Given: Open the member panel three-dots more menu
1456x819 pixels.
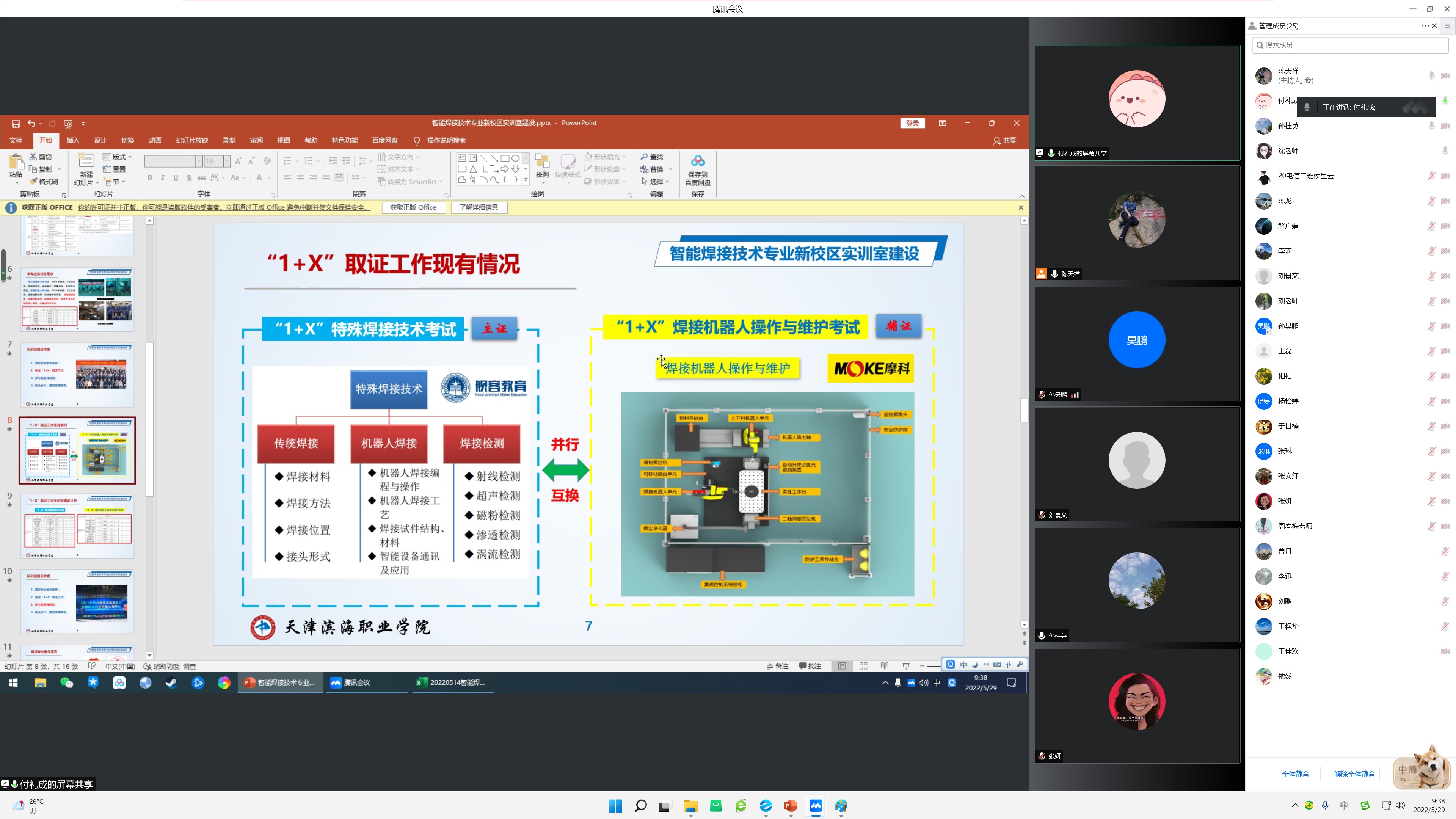Looking at the screenshot, I should click(1425, 25).
